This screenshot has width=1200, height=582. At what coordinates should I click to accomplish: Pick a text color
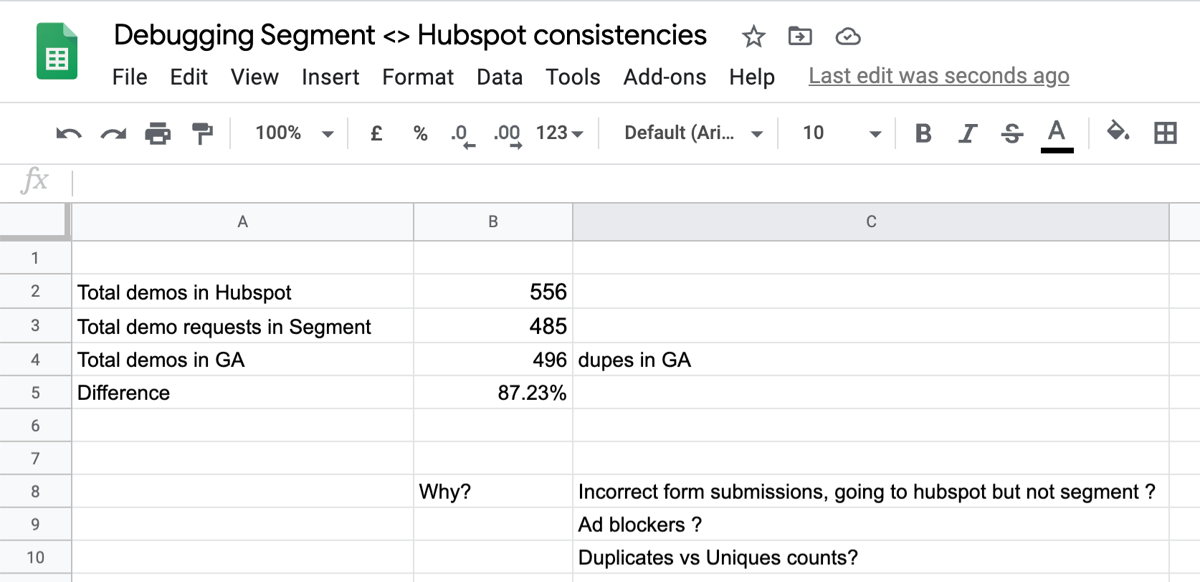tap(1057, 134)
